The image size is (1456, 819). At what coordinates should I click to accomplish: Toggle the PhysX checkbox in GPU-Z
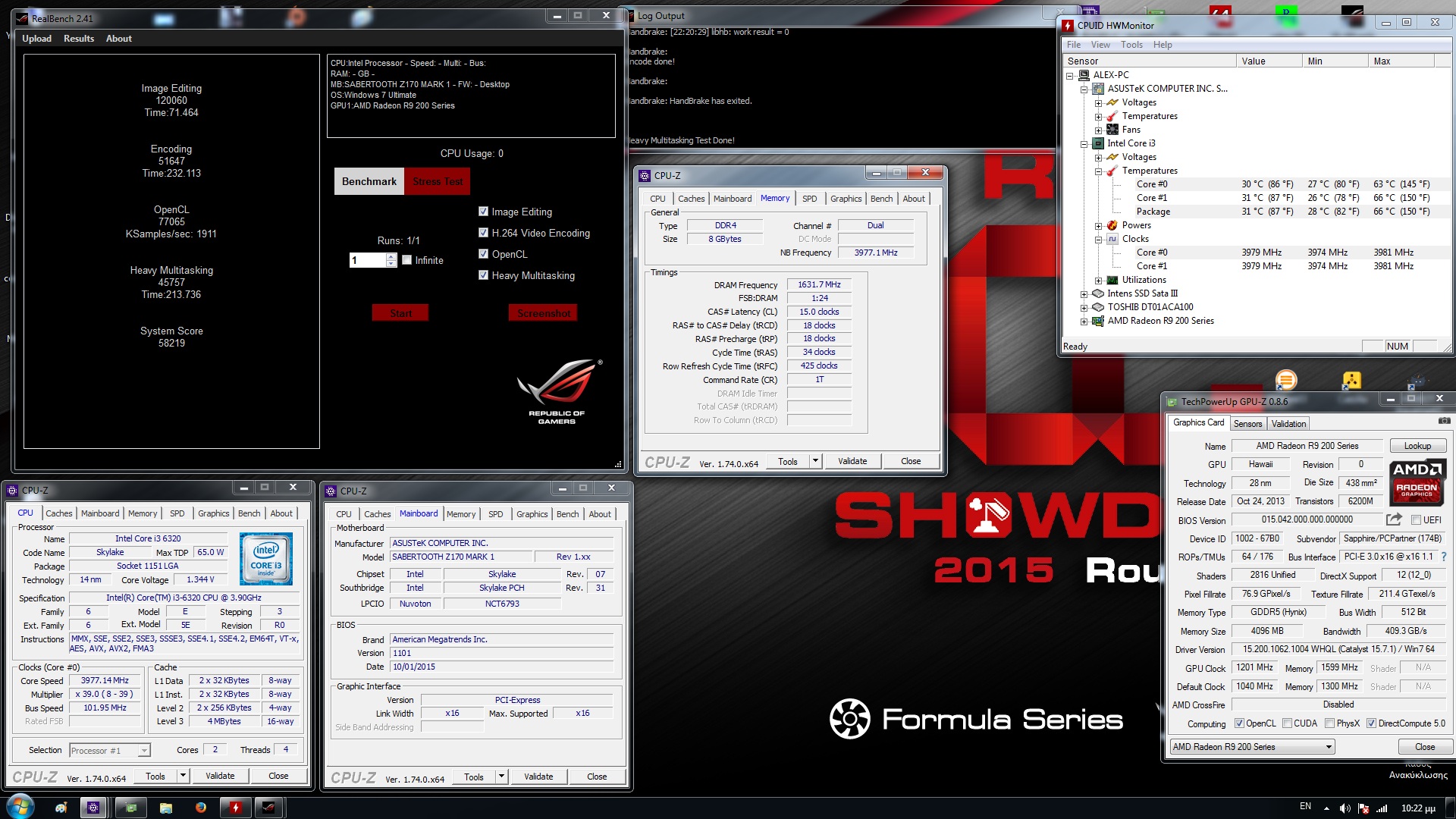[x=1329, y=723]
